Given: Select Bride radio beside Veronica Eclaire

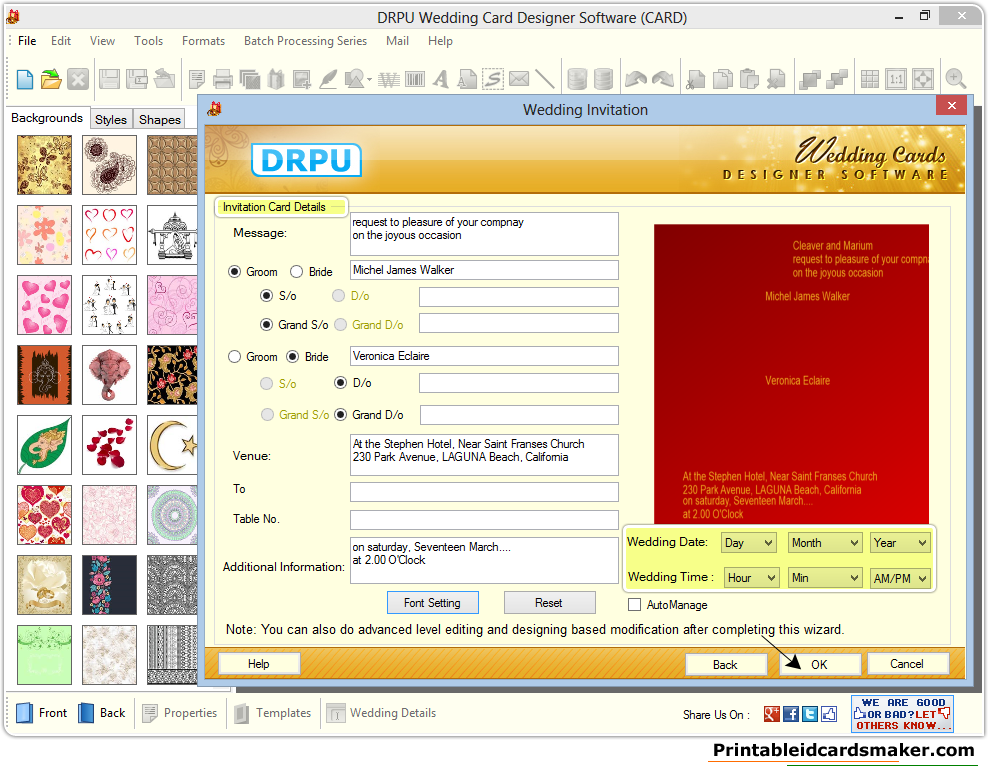Looking at the screenshot, I should coord(292,357).
